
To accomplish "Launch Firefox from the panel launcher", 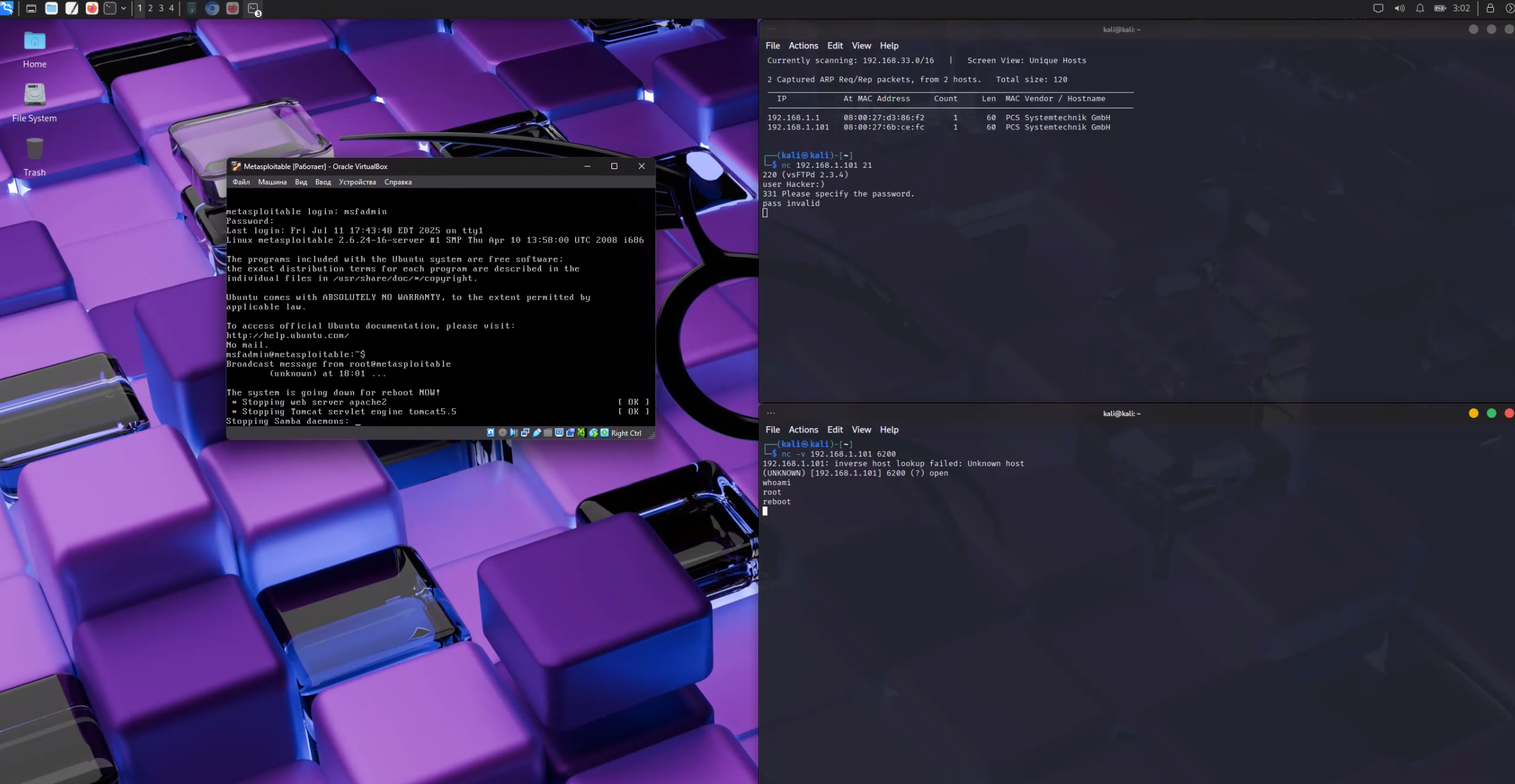I will click(x=92, y=8).
